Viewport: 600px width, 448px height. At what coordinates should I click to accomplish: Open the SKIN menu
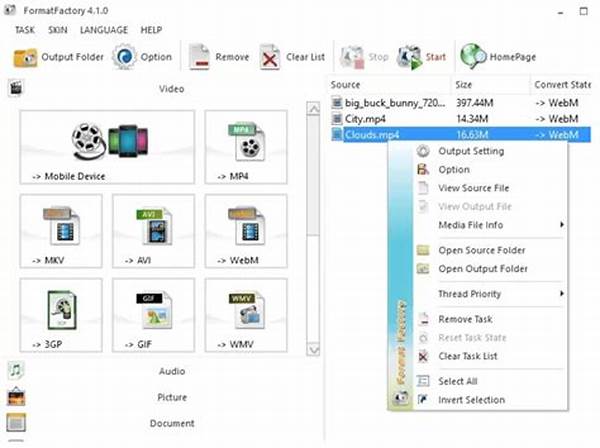[58, 30]
